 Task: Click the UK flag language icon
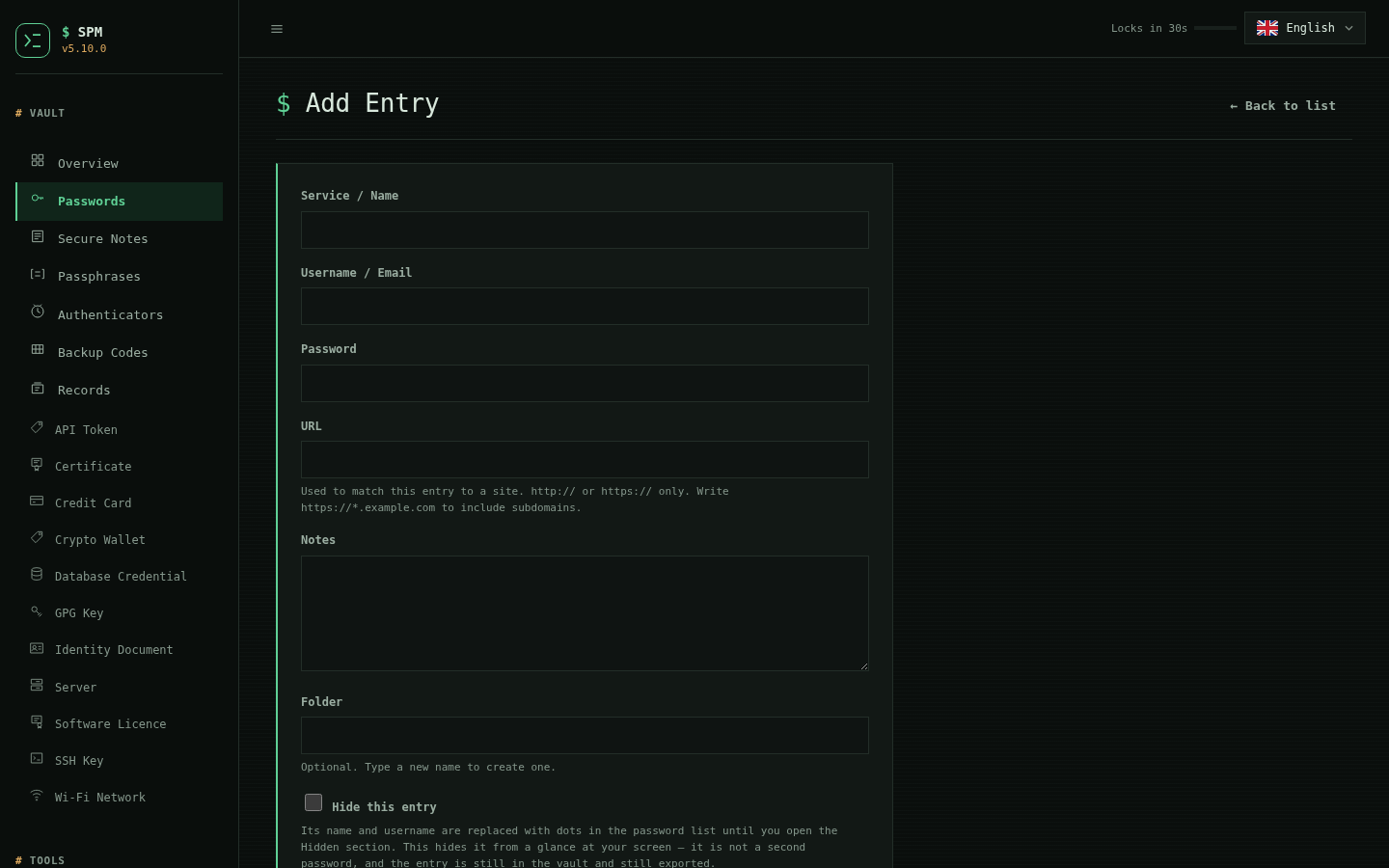click(1267, 28)
